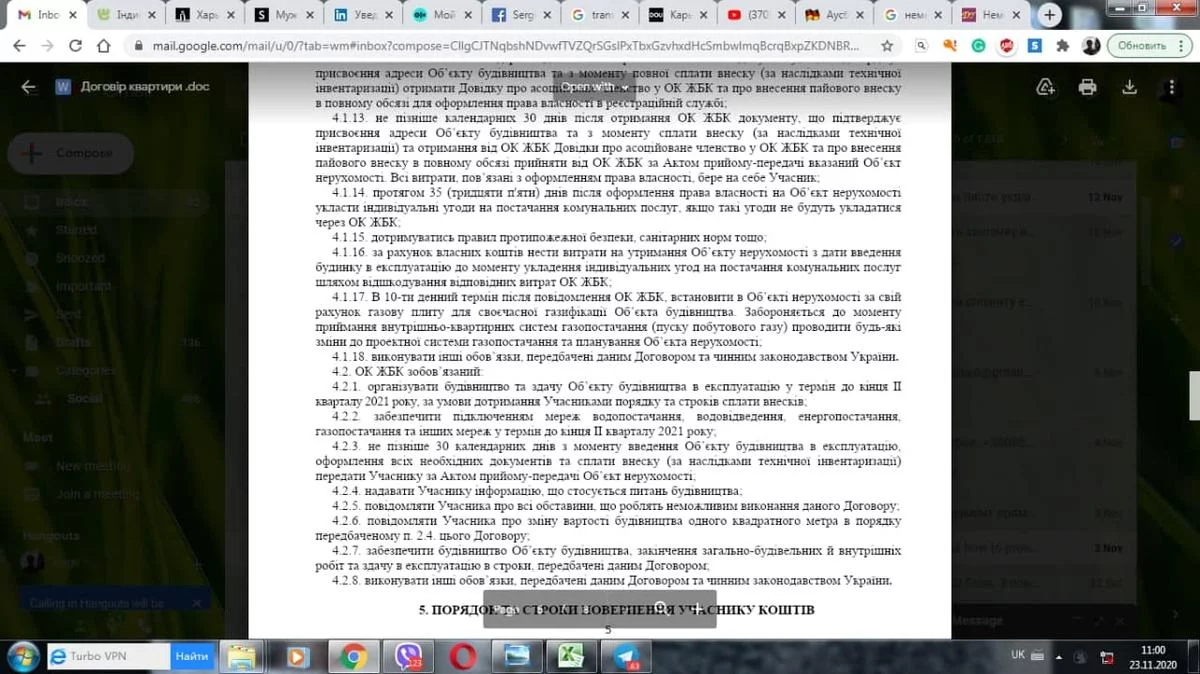Open the Windows Start menu

pos(23,656)
